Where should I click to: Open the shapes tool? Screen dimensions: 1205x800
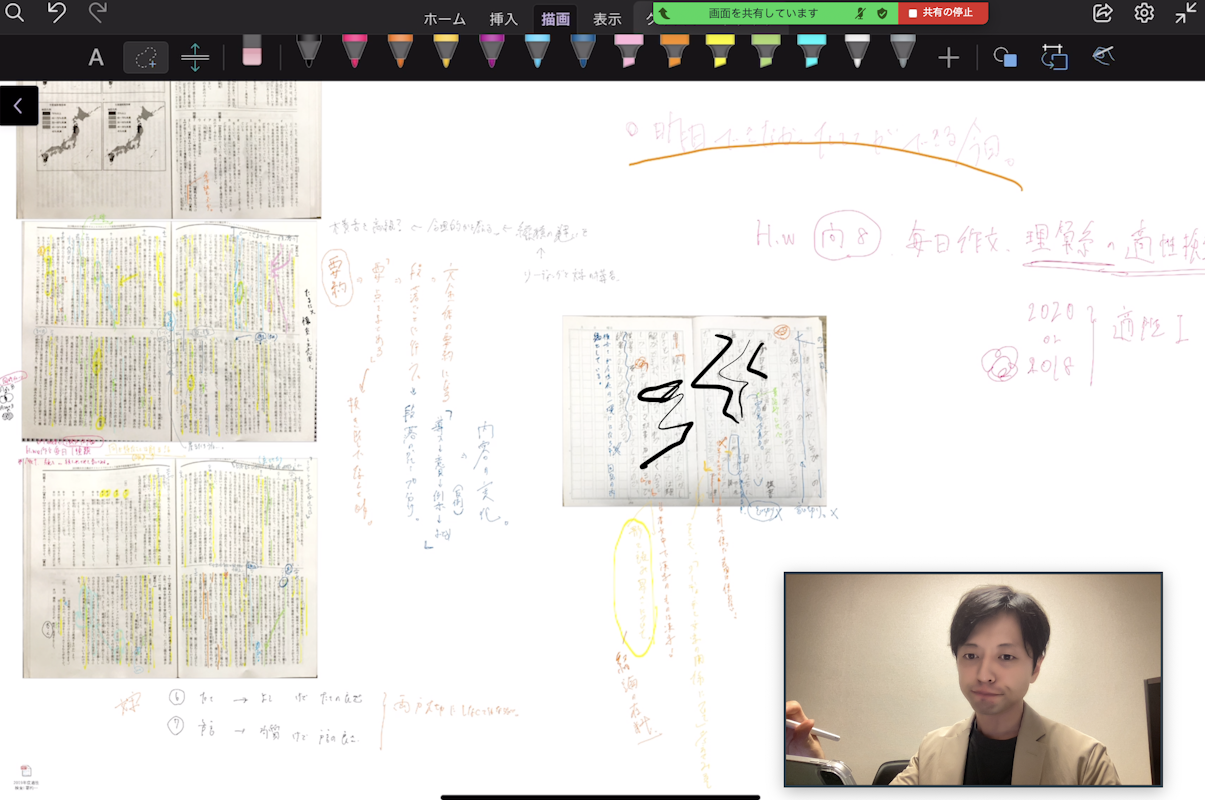[1004, 57]
